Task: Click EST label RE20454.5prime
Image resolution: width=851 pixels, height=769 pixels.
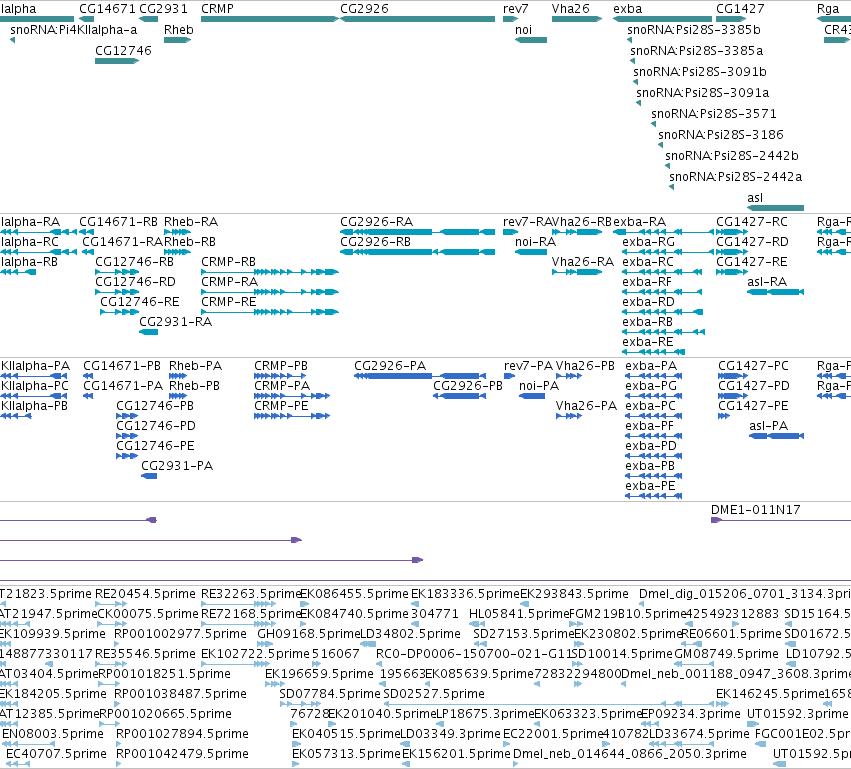Action: point(145,594)
